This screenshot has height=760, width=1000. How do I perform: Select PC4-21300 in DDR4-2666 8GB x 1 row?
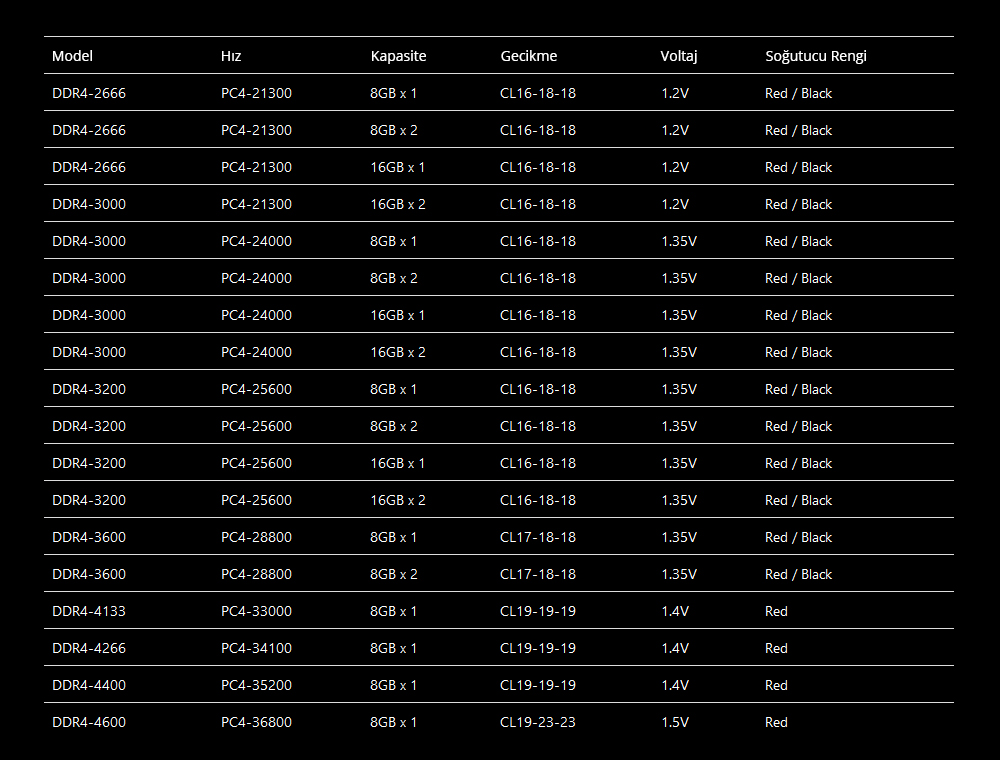point(256,94)
